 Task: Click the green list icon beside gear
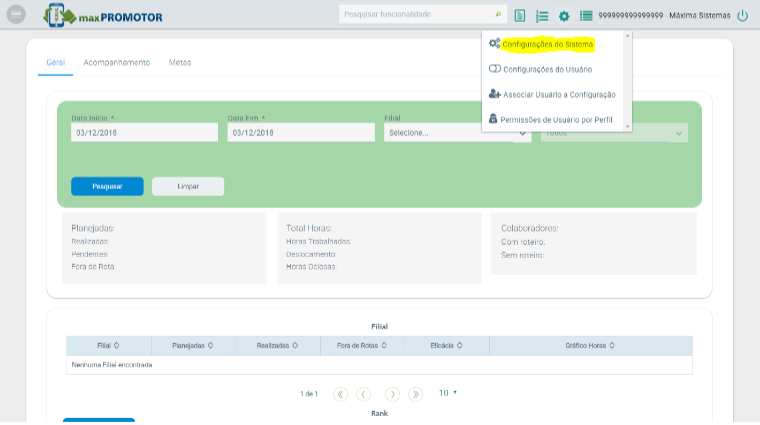(586, 16)
